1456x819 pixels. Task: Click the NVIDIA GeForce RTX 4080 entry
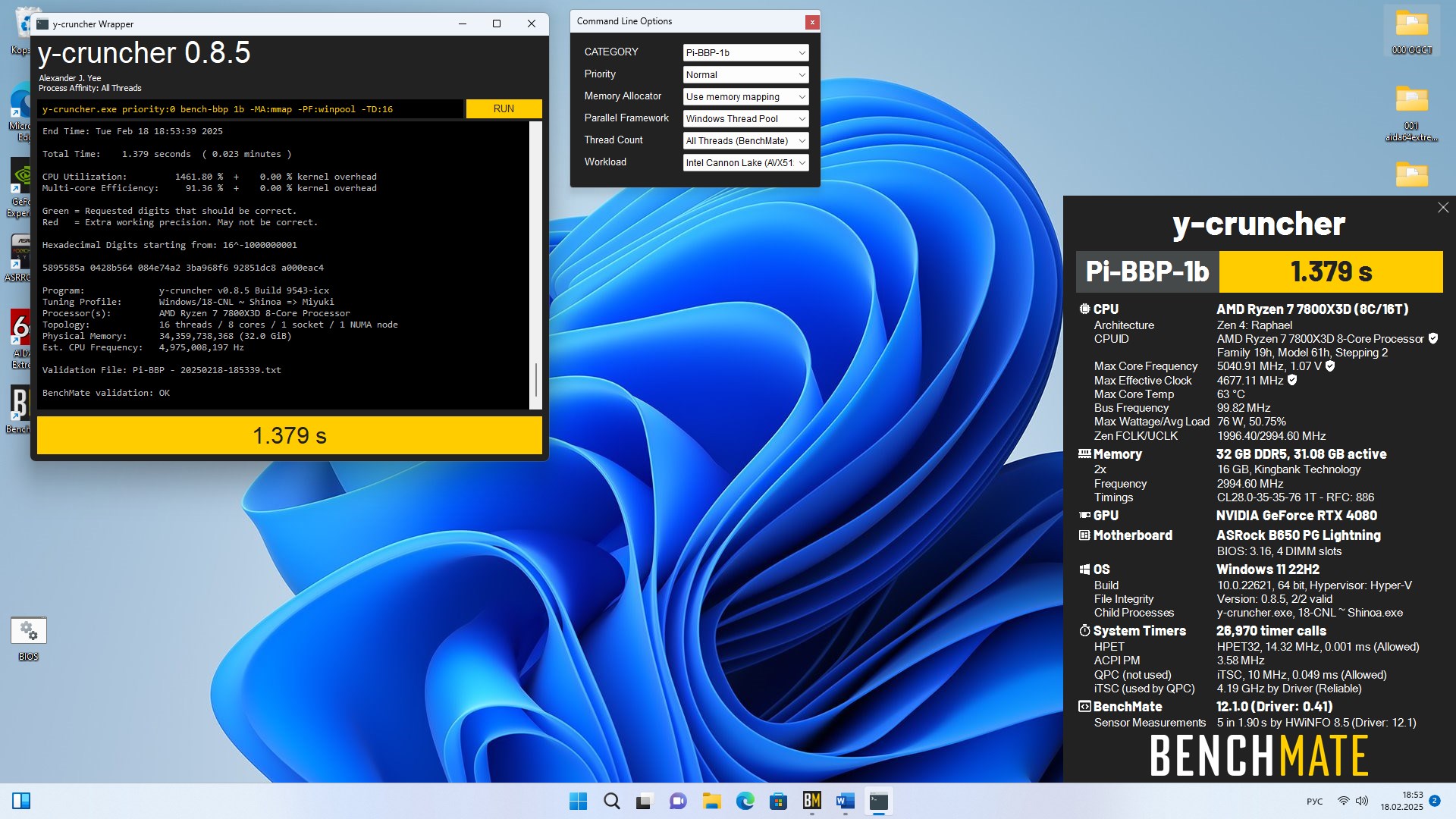click(1297, 516)
